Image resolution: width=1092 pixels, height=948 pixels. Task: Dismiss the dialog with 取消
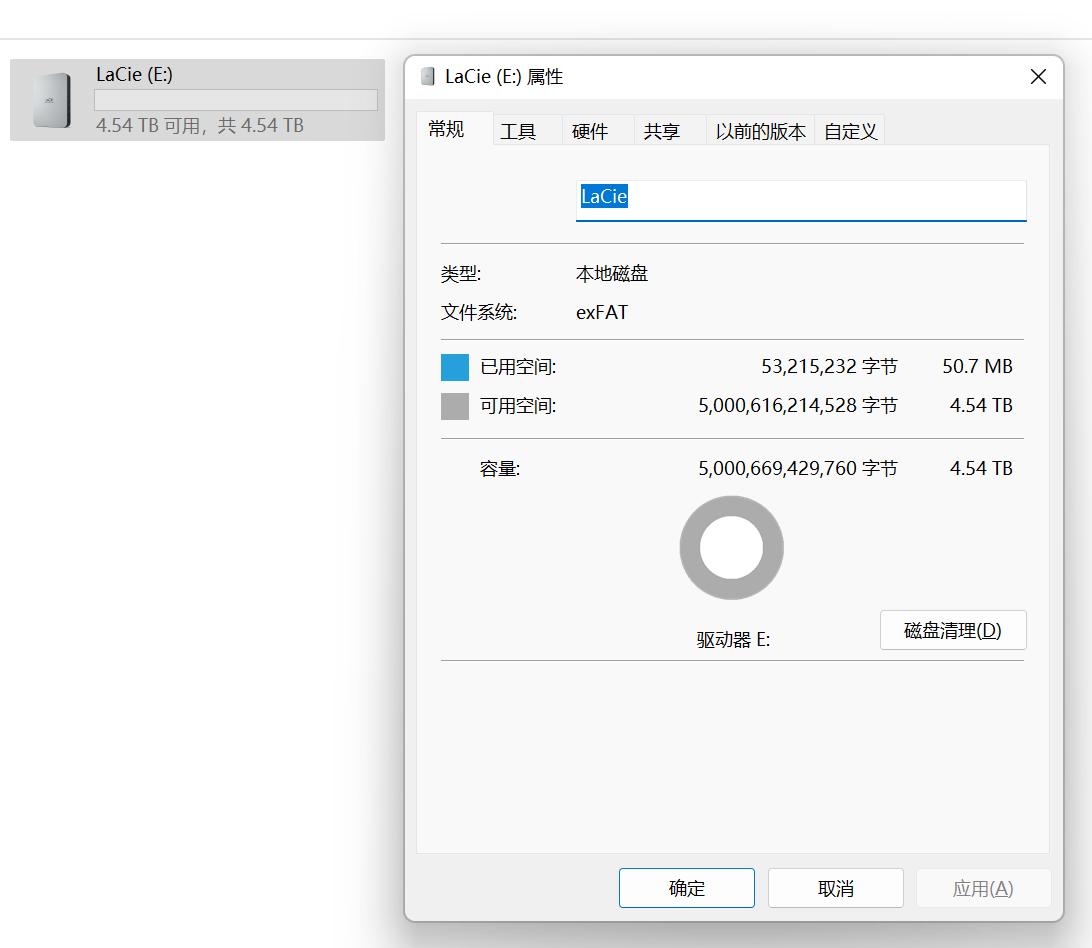835,888
